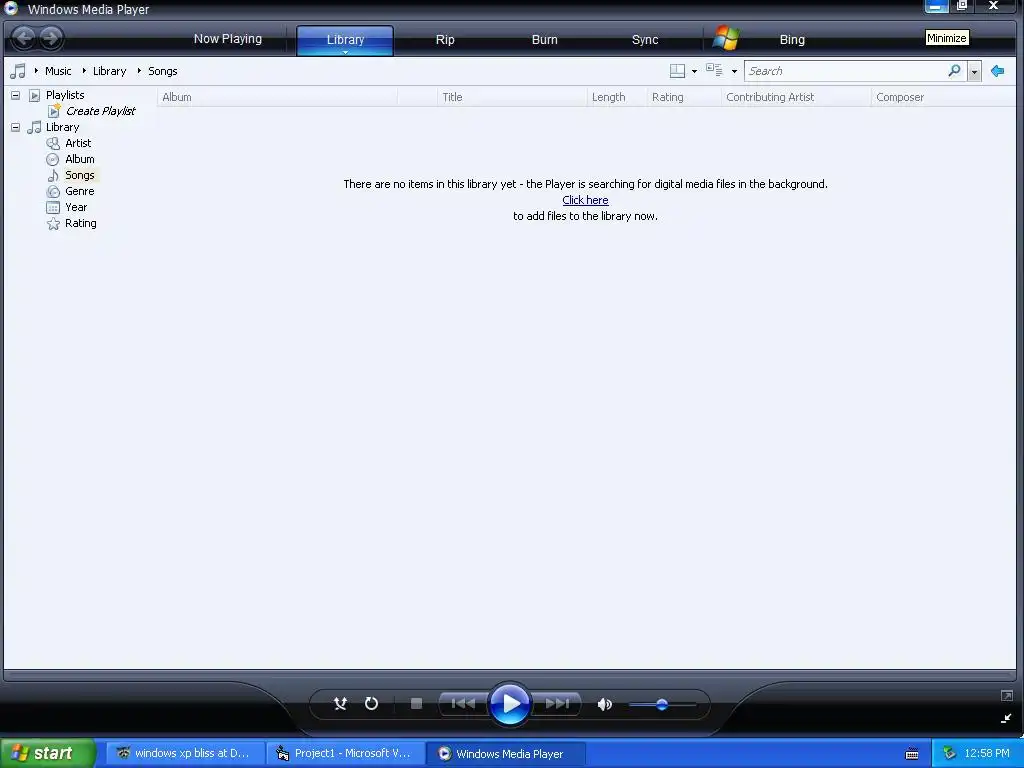Open the view options icon

pyautogui.click(x=714, y=70)
